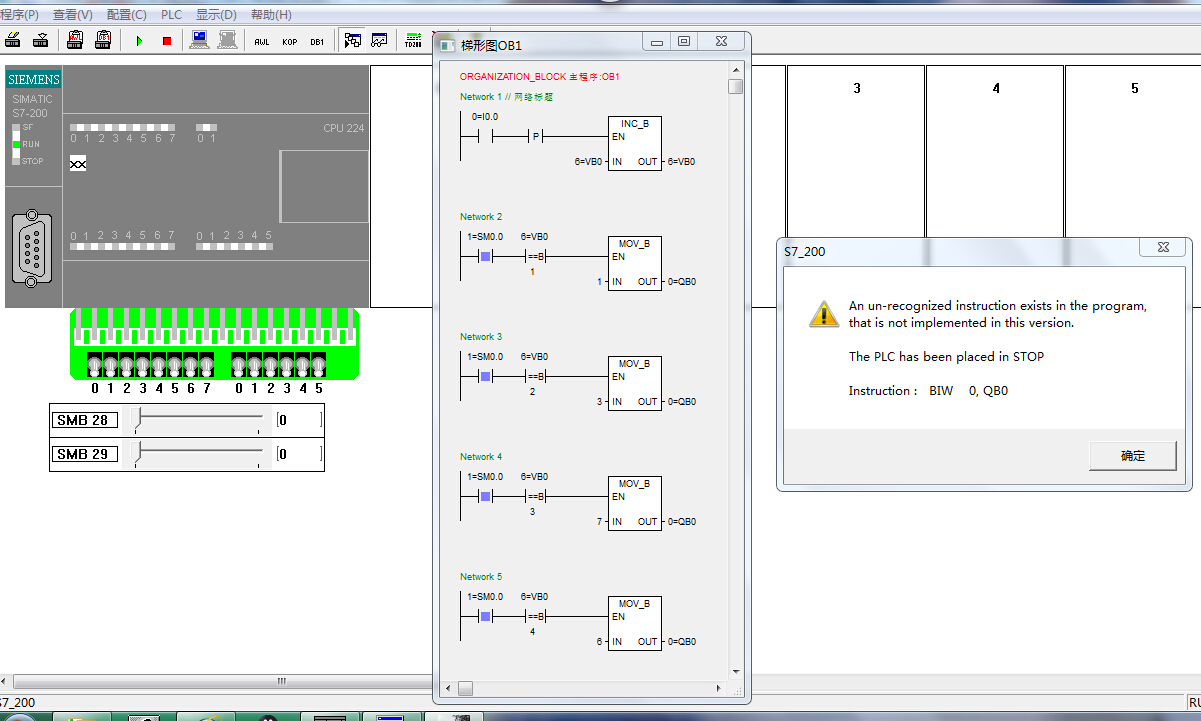
Task: Stop the PLC with the red Stop icon
Action: point(167,41)
